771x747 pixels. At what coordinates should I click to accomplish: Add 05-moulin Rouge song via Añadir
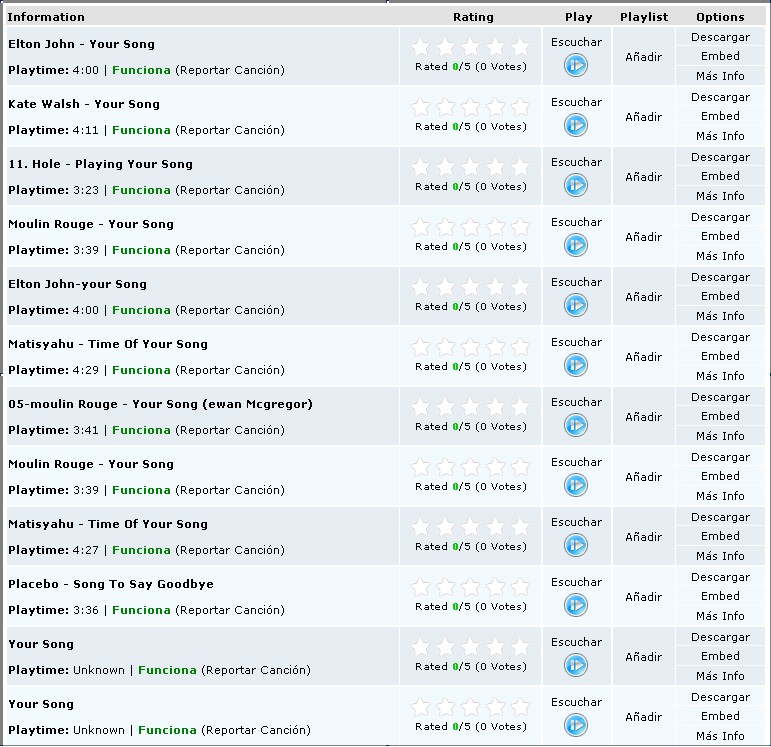coord(644,417)
